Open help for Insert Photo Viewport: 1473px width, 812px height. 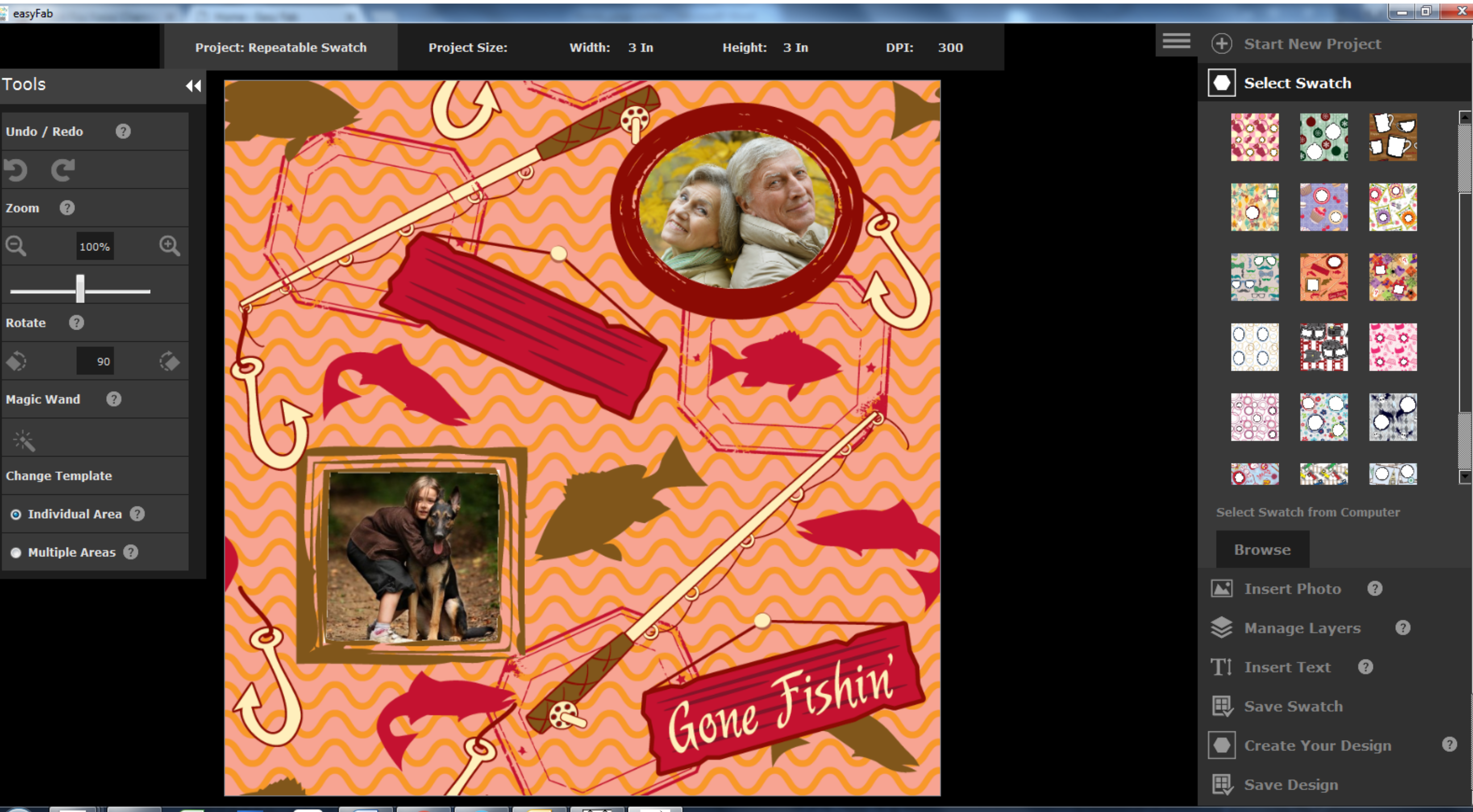click(1375, 588)
